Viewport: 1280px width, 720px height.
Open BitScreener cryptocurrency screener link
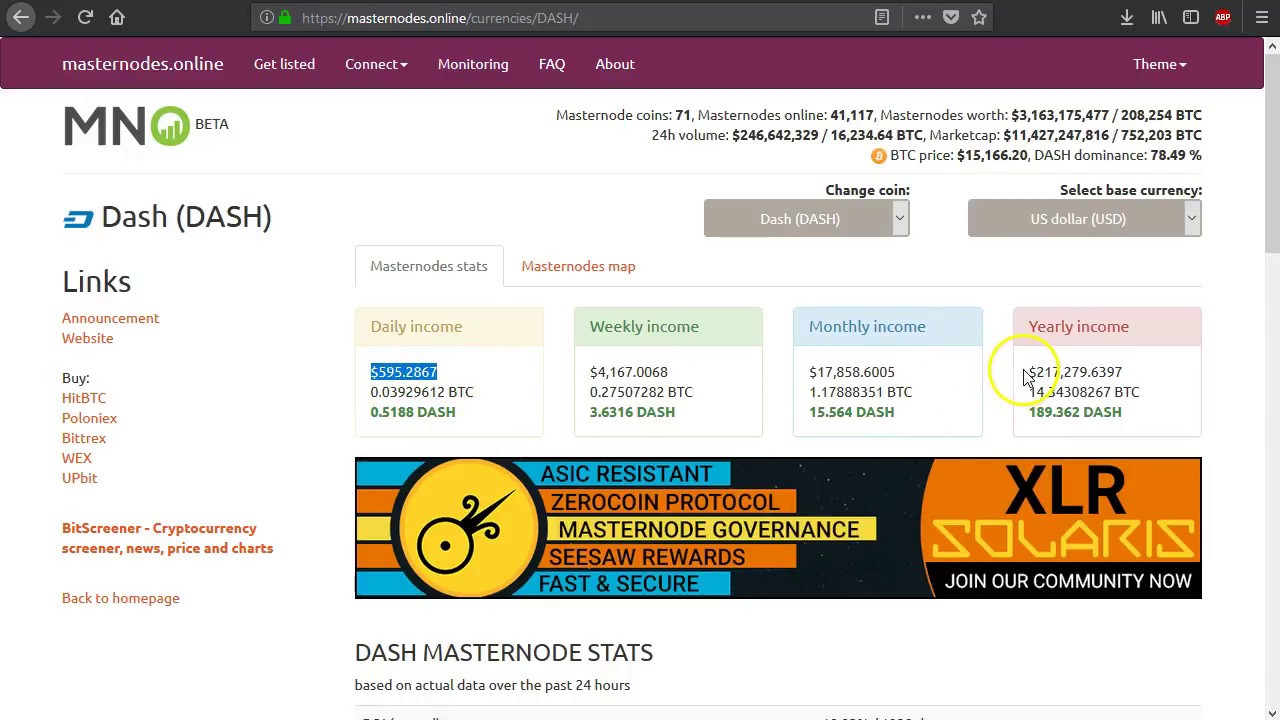pos(167,538)
